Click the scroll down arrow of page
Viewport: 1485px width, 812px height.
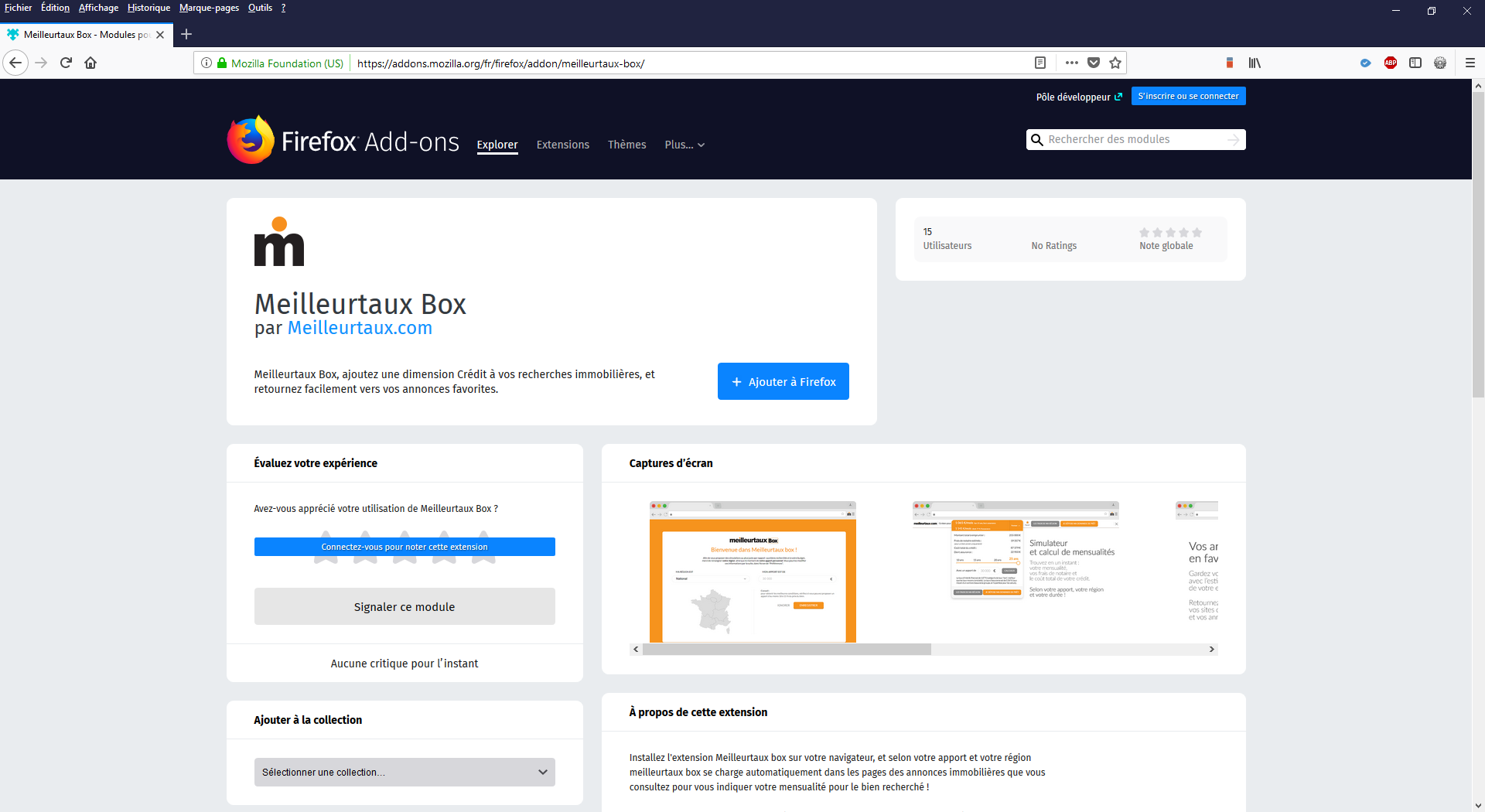click(x=1478, y=805)
